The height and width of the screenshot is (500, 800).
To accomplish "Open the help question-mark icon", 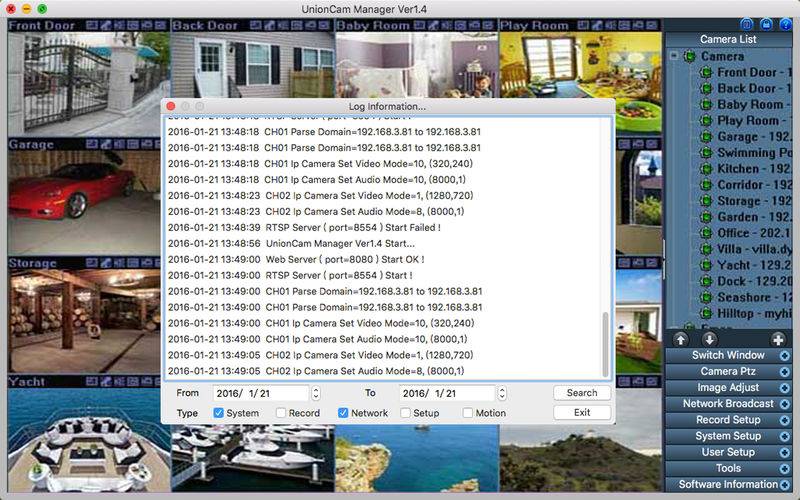I will coord(785,24).
